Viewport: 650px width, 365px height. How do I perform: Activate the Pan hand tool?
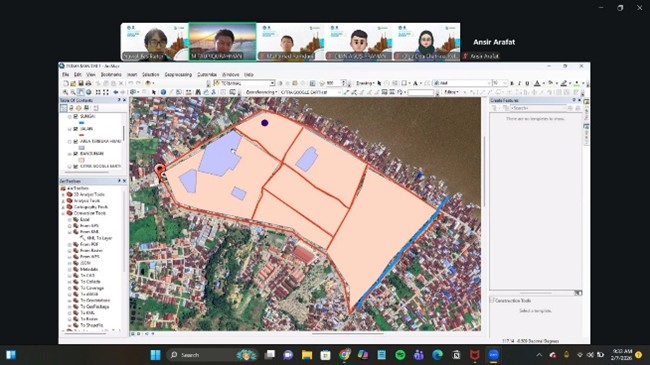point(81,92)
